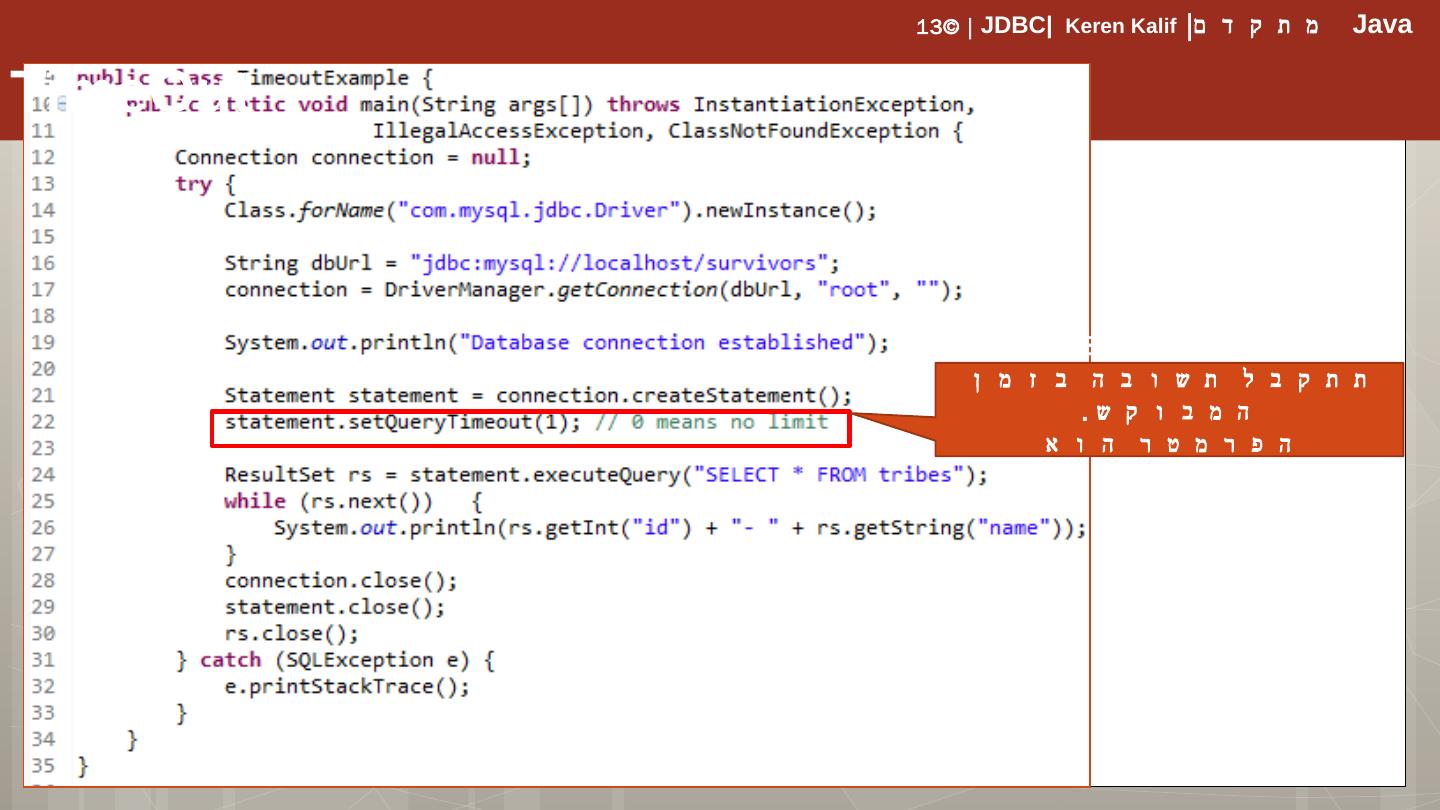Select line number 24 in the gutter
This screenshot has height=810, width=1440.
coord(43,475)
